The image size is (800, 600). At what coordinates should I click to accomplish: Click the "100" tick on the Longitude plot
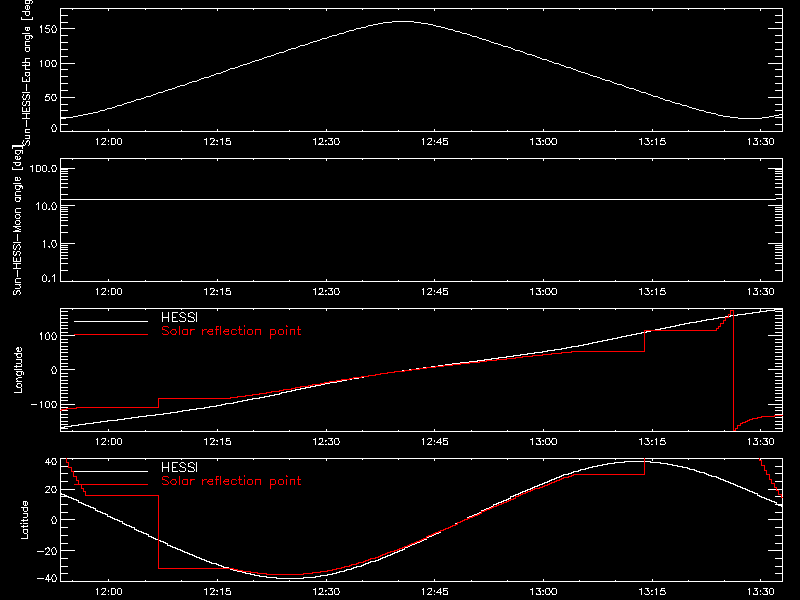click(x=48, y=336)
